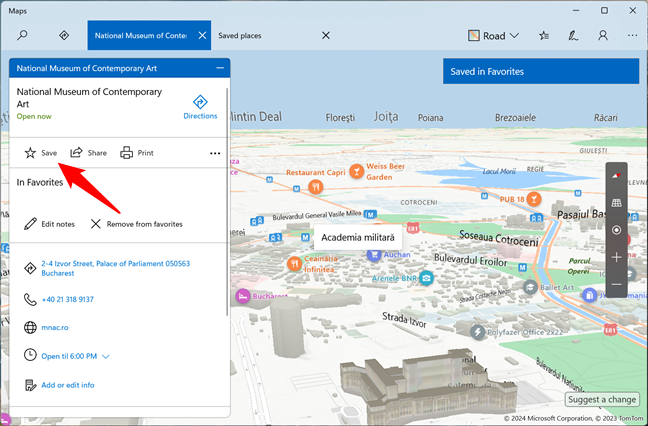Open the See more menu in toolbar

pyautogui.click(x=632, y=36)
